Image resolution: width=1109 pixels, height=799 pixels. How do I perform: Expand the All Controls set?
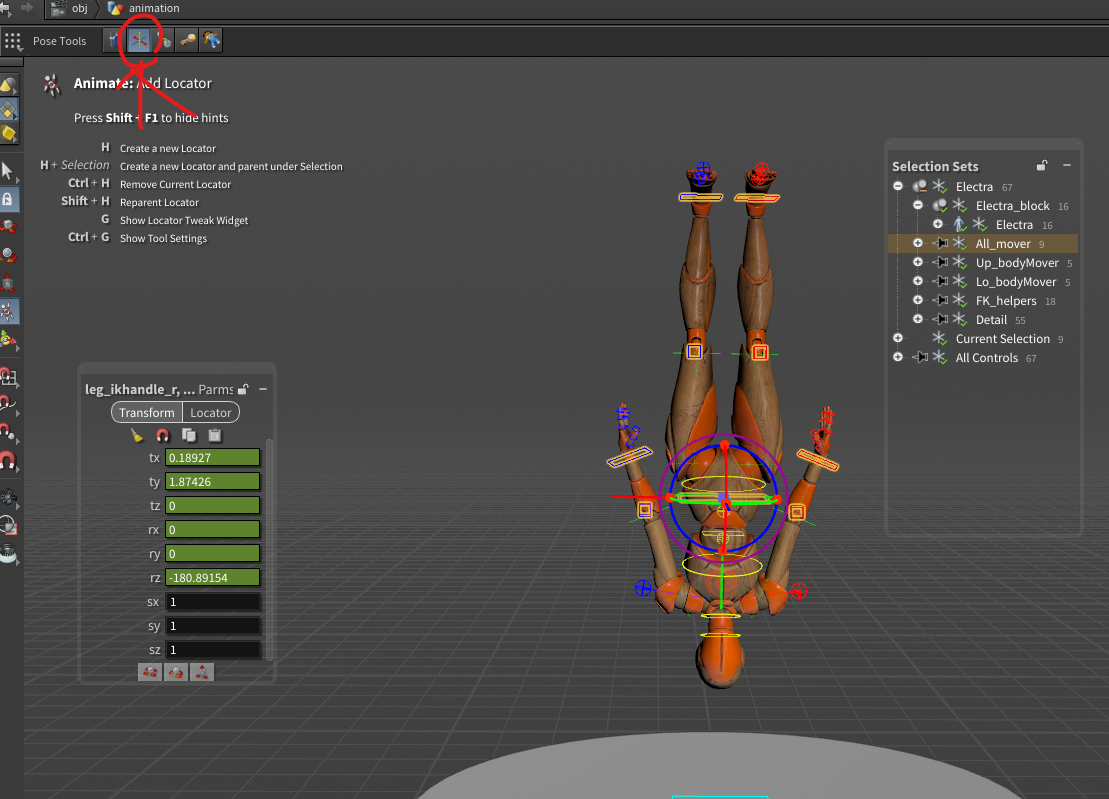click(x=898, y=357)
